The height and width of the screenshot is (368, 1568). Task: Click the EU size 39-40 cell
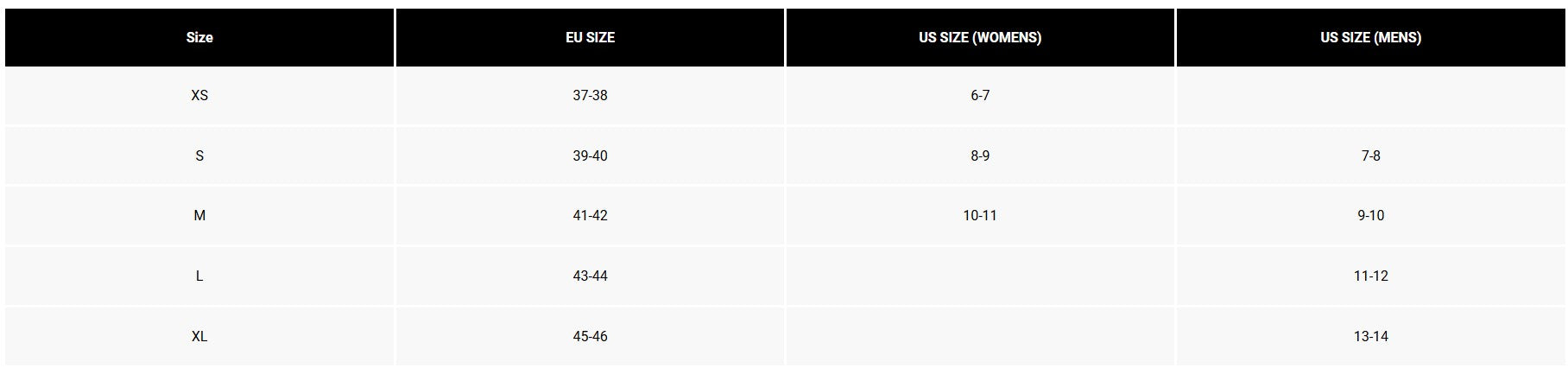click(x=590, y=155)
